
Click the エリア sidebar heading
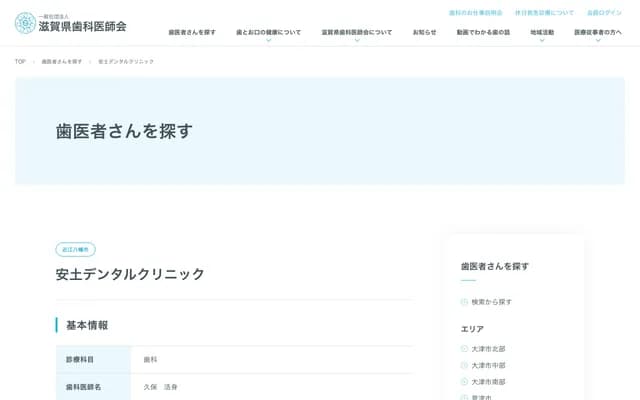pyautogui.click(x=472, y=329)
